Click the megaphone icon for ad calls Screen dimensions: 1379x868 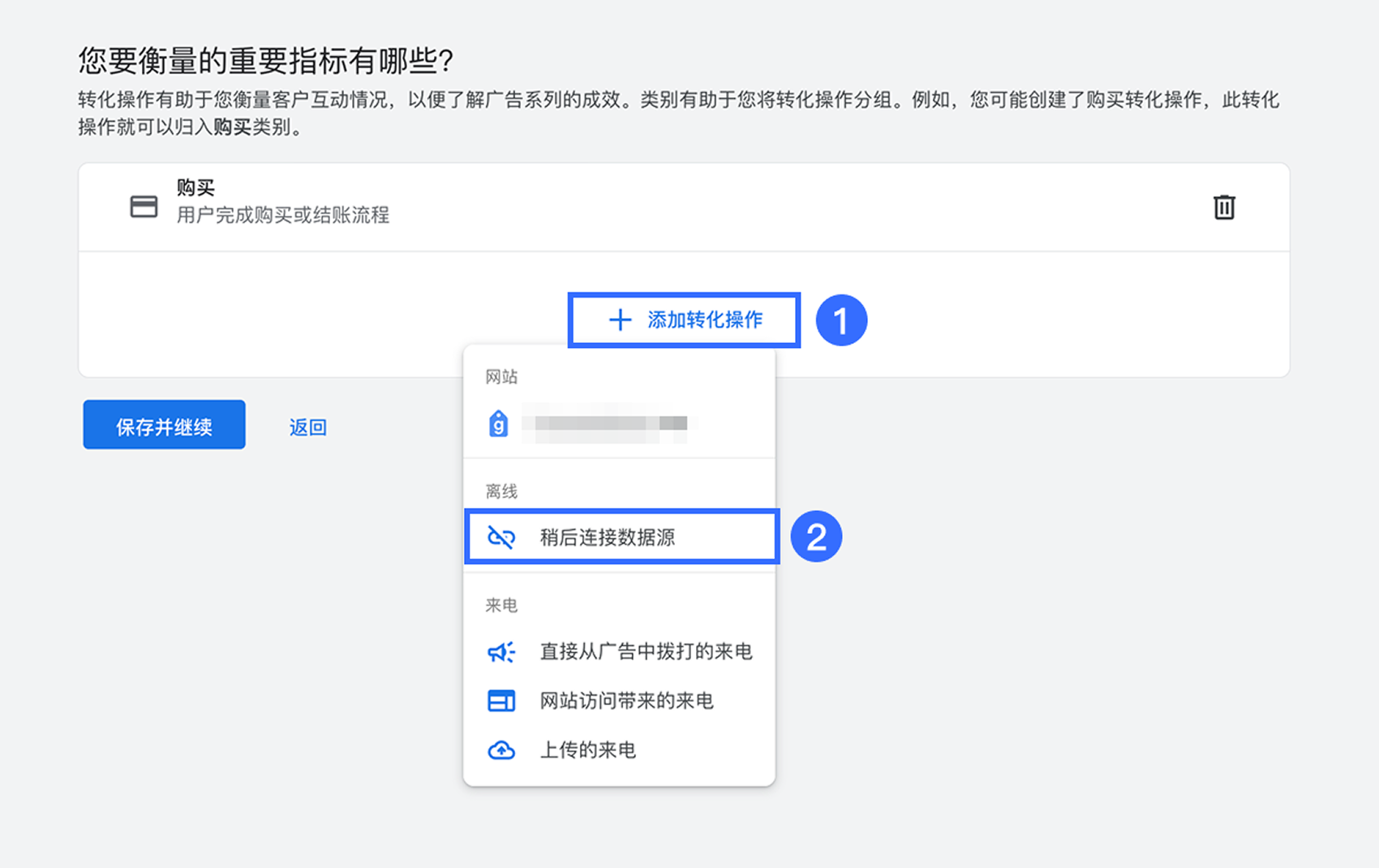pos(500,652)
